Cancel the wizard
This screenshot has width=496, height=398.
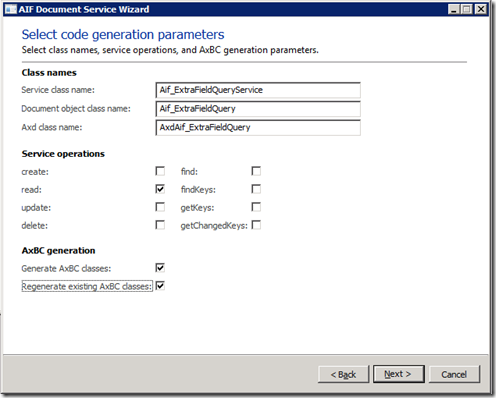point(454,374)
